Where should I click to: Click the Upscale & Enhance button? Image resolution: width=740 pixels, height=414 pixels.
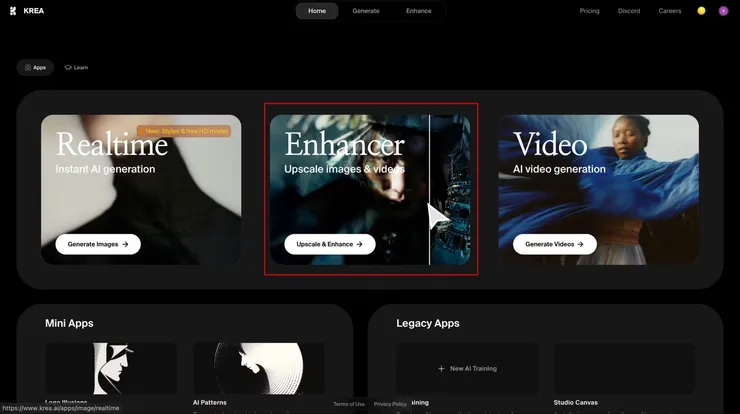330,244
